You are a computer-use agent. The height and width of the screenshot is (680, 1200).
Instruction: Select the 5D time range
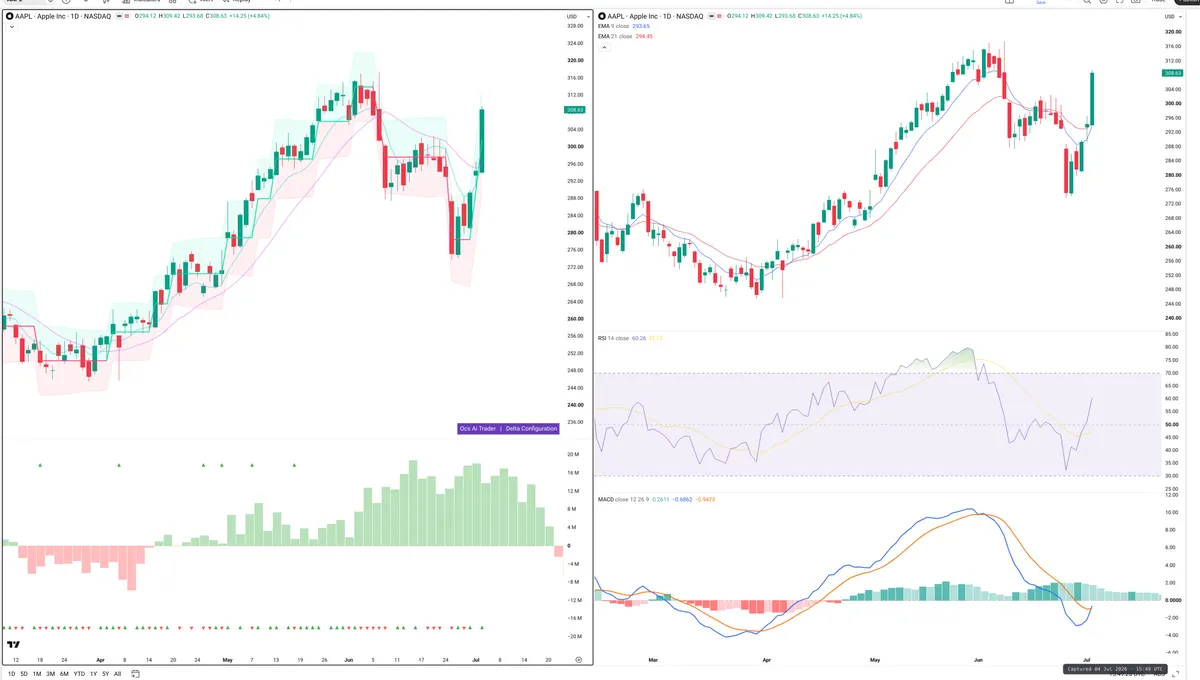tap(24, 674)
